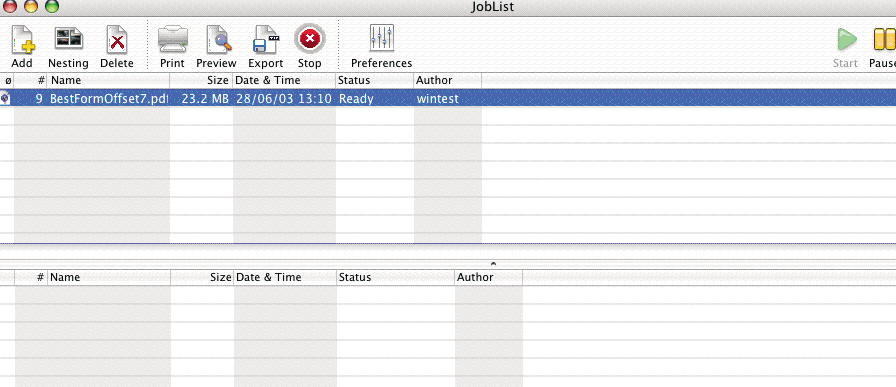Viewport: 896px width, 387px height.
Task: Sort upper list by Name column
Action: coord(108,80)
